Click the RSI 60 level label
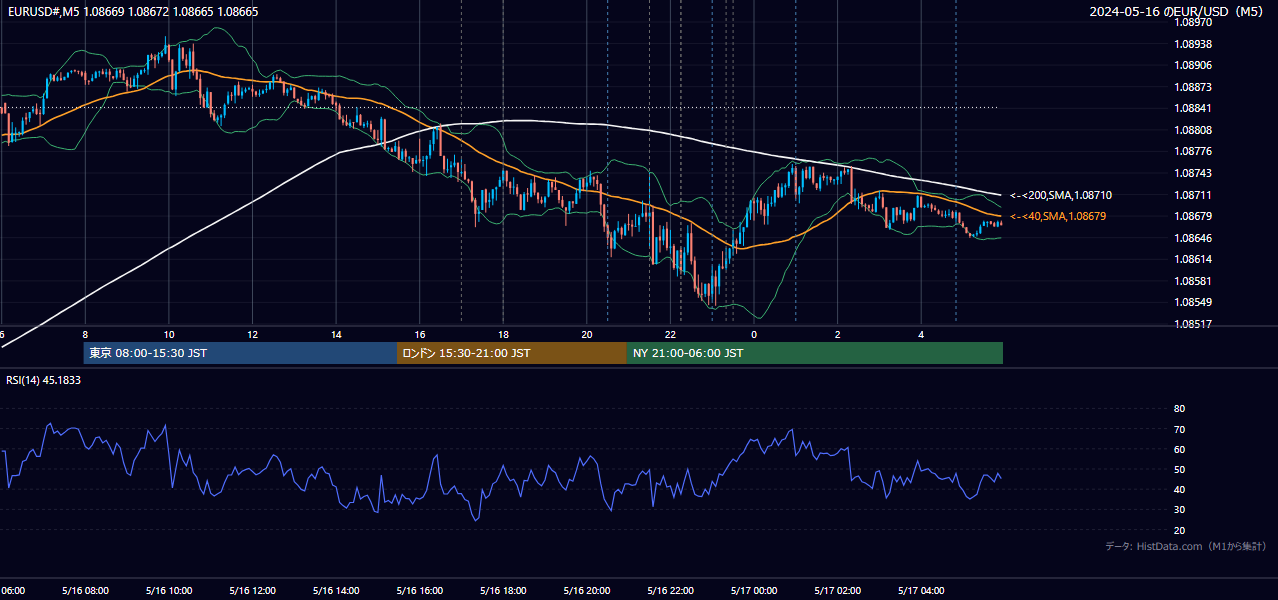The image size is (1278, 600). [x=1179, y=449]
